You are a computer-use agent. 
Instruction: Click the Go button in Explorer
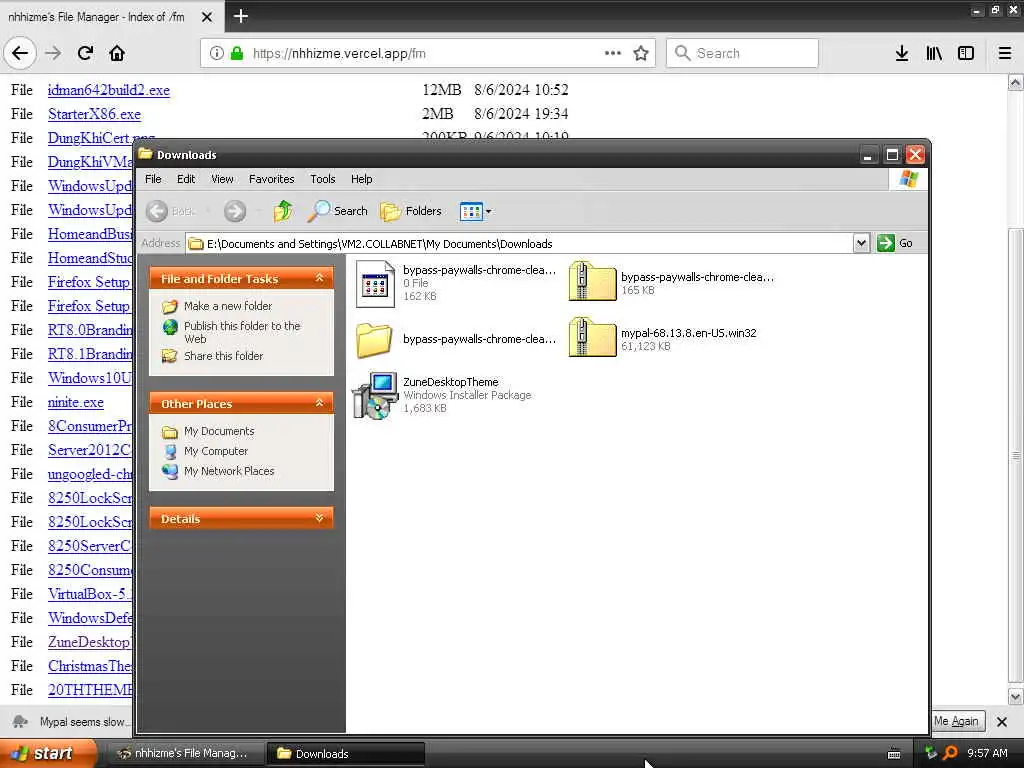click(895, 243)
